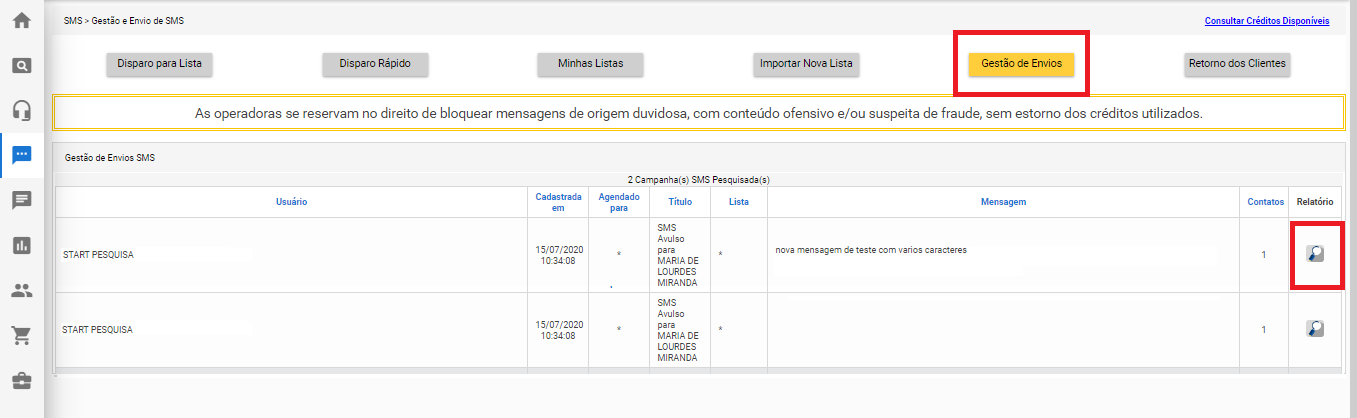Open the headset support icon
Screen dimensions: 1357x418
click(x=21, y=110)
